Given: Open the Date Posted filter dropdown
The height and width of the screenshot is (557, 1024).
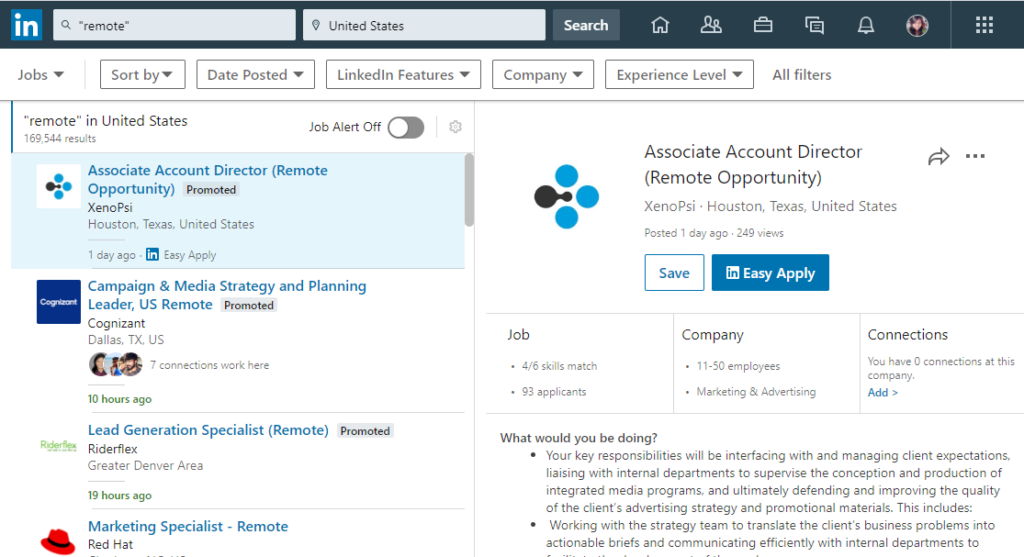Looking at the screenshot, I should click(x=255, y=75).
